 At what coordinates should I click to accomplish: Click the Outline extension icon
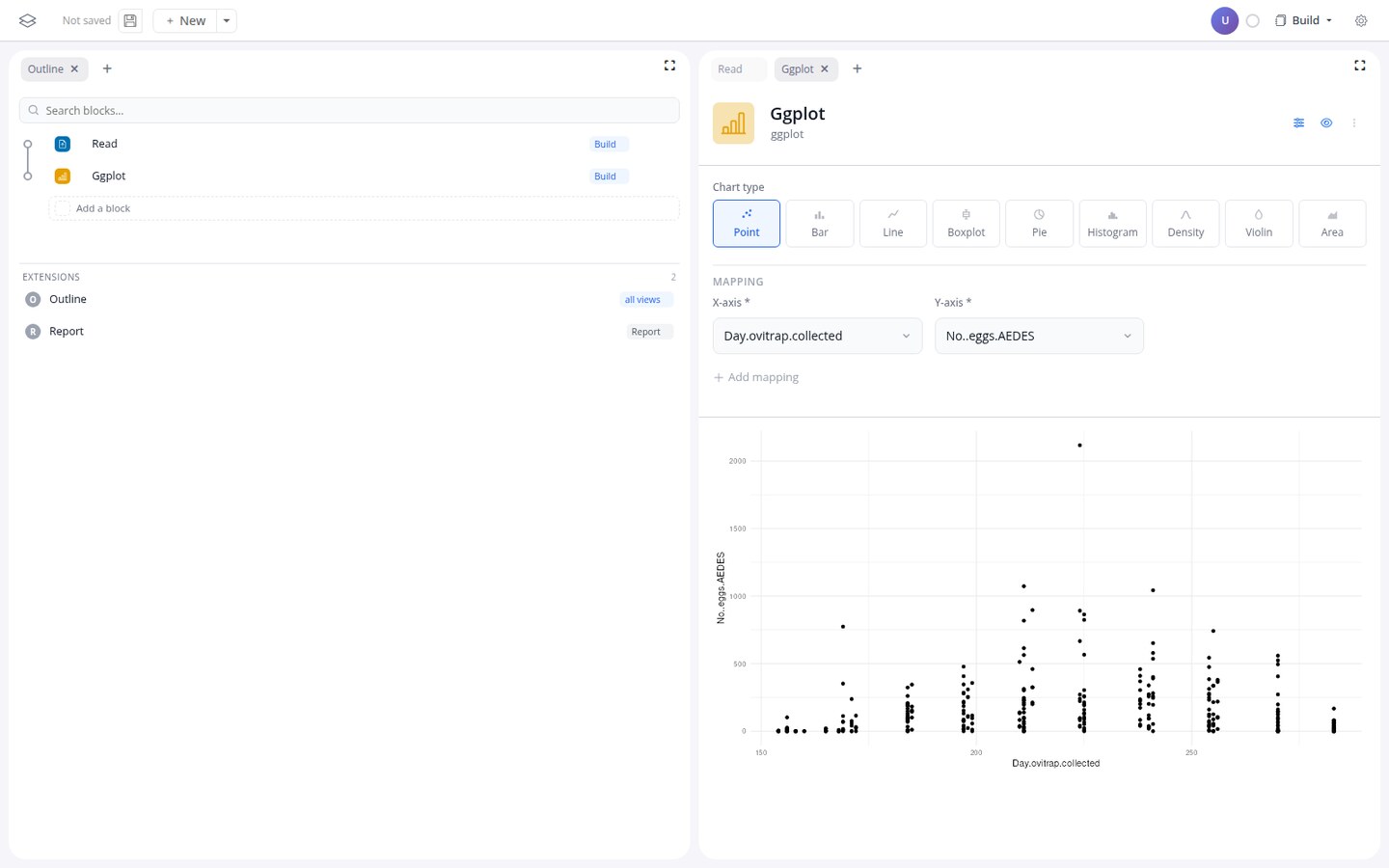(x=33, y=299)
